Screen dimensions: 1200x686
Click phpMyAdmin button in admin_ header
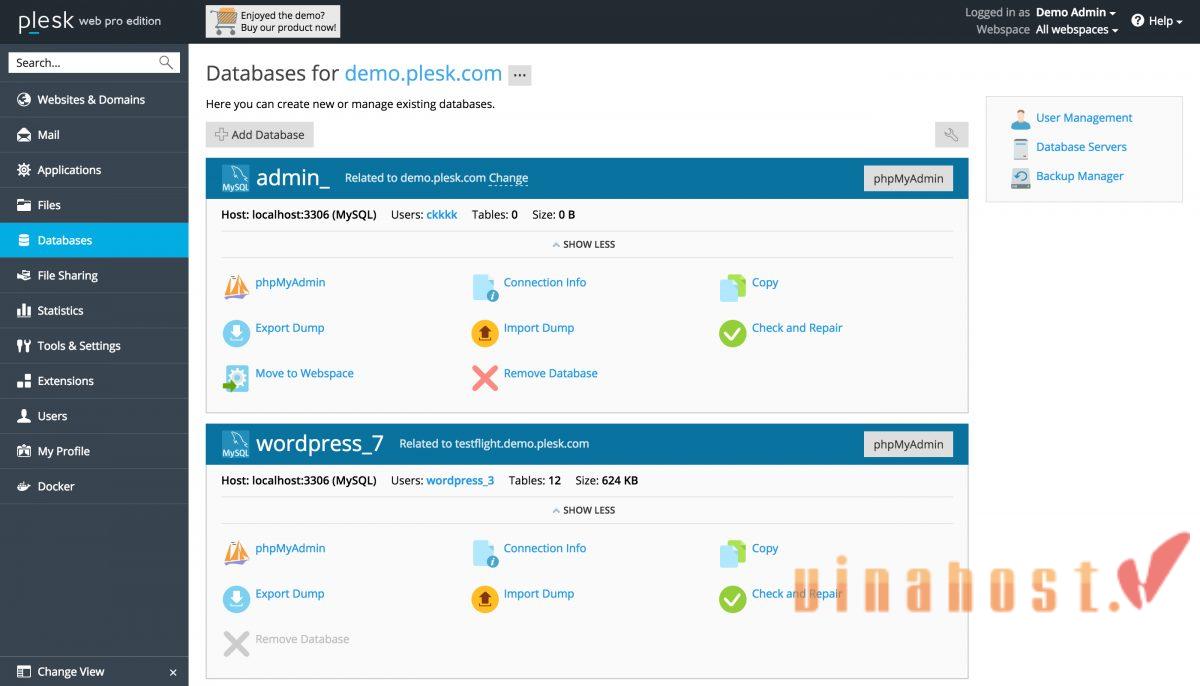pyautogui.click(x=908, y=178)
